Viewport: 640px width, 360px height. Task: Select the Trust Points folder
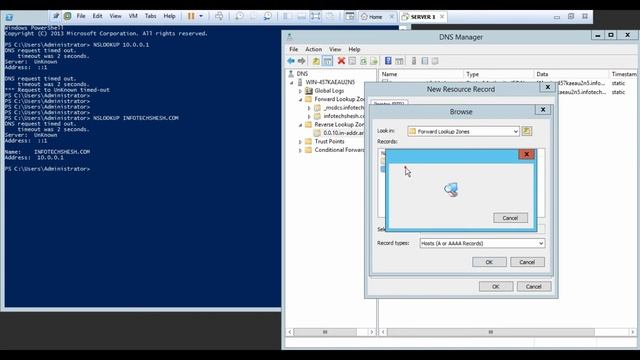coord(329,141)
